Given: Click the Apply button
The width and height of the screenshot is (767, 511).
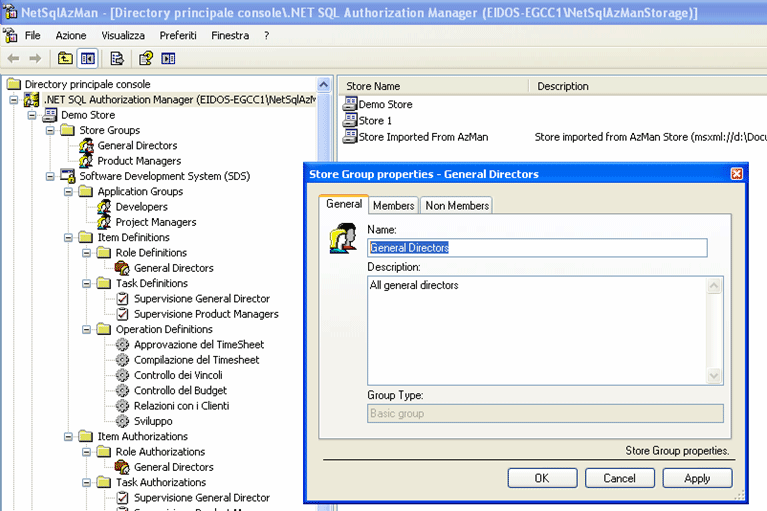Looking at the screenshot, I should click(x=697, y=478).
